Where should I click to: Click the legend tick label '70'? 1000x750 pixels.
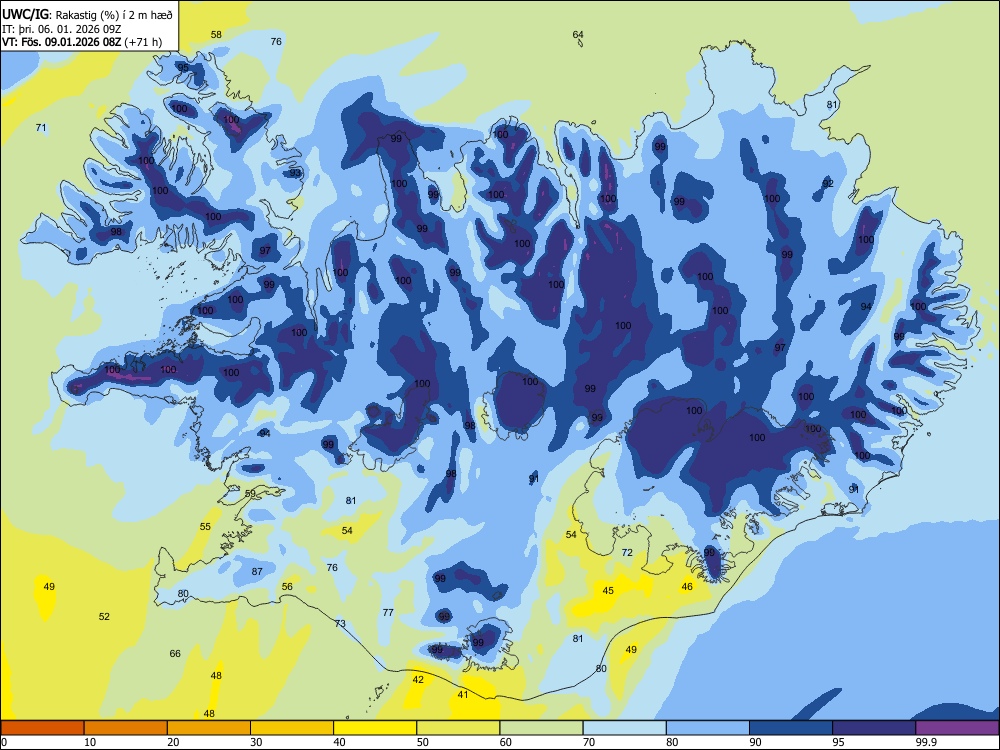coord(589,742)
